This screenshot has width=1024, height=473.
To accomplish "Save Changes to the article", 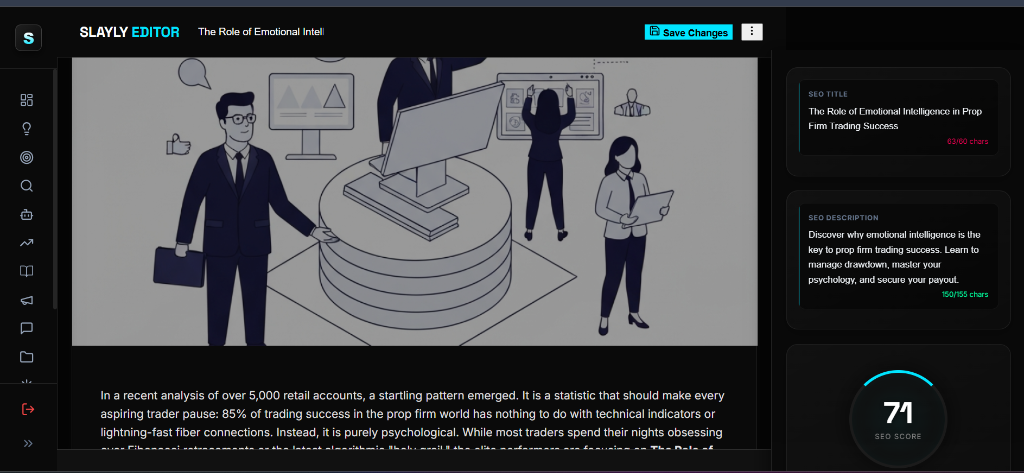I will pyautogui.click(x=689, y=32).
